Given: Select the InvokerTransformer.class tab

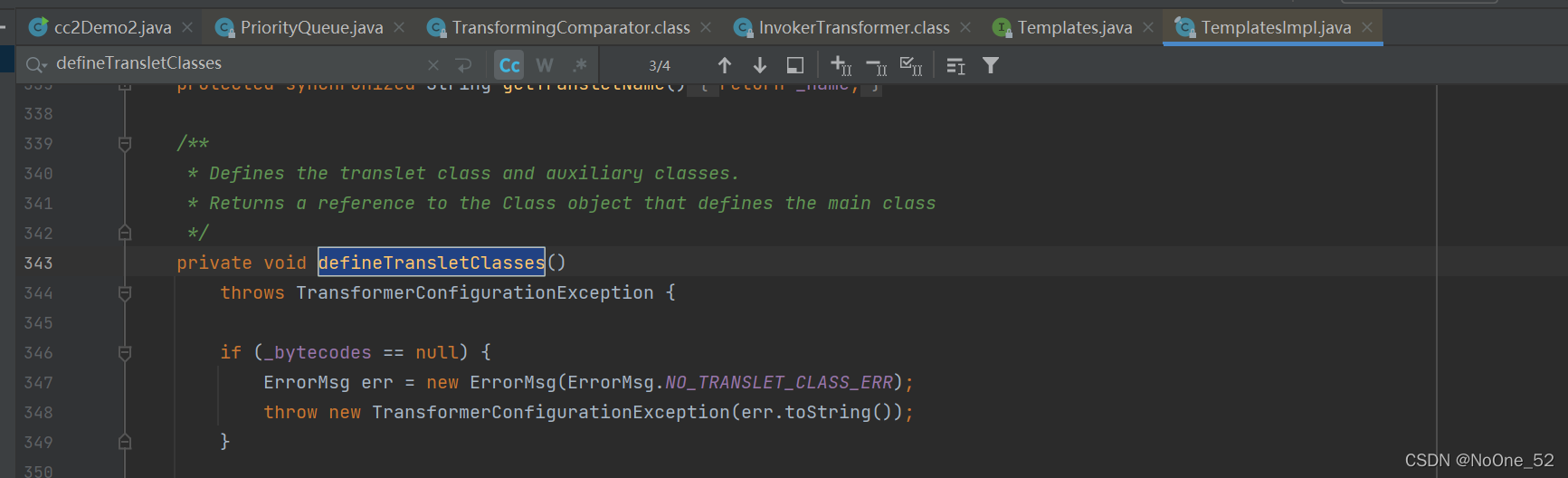Looking at the screenshot, I should [854, 27].
